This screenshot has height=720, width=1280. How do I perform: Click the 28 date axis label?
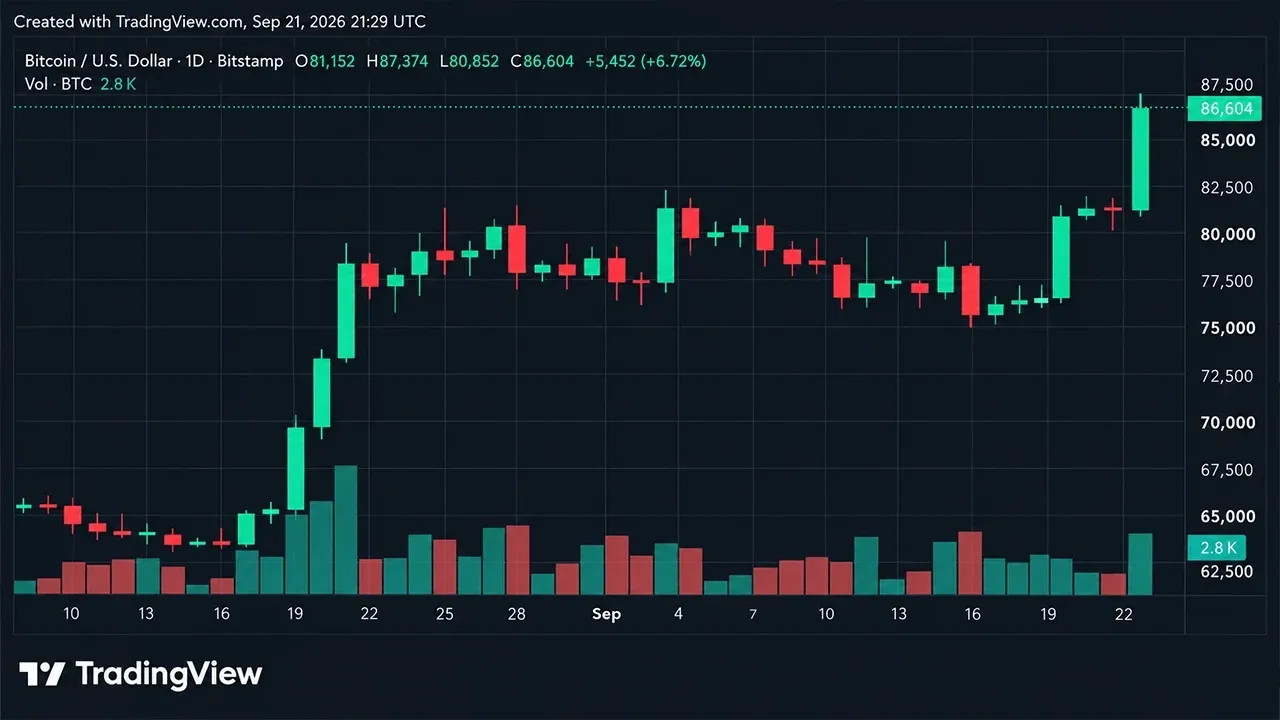[x=517, y=614]
